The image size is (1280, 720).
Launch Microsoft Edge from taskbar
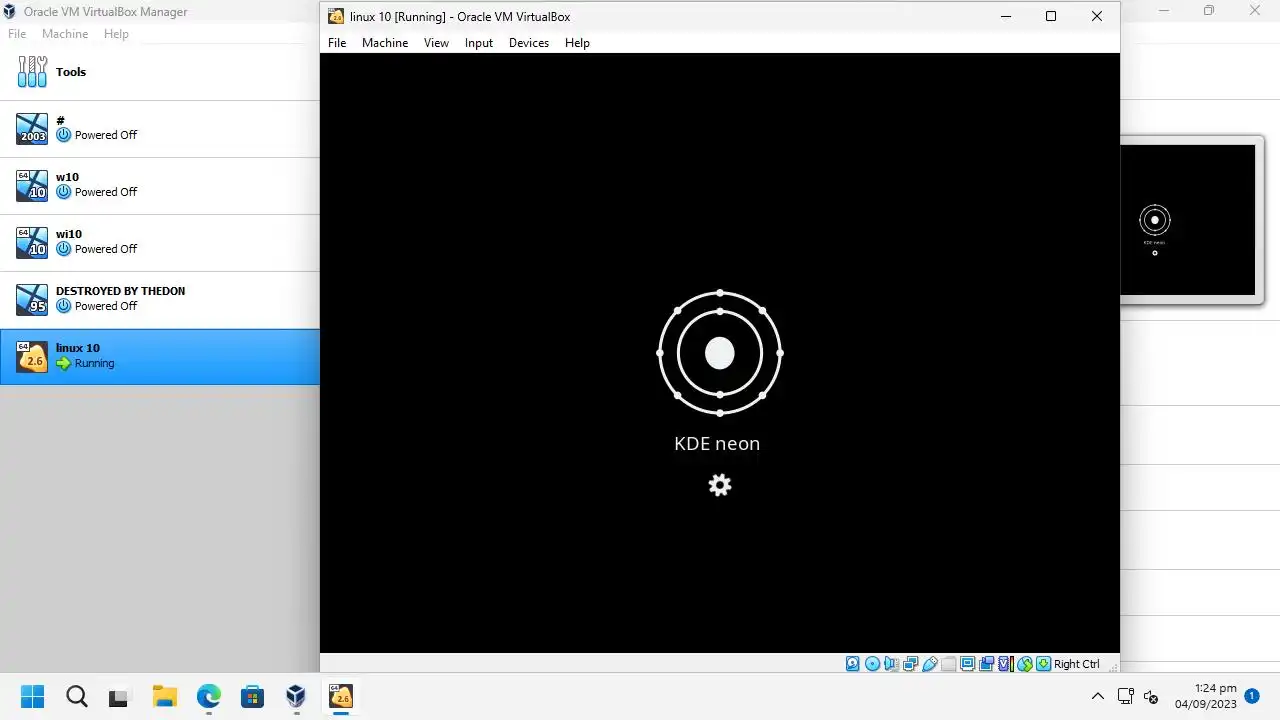[x=208, y=696]
